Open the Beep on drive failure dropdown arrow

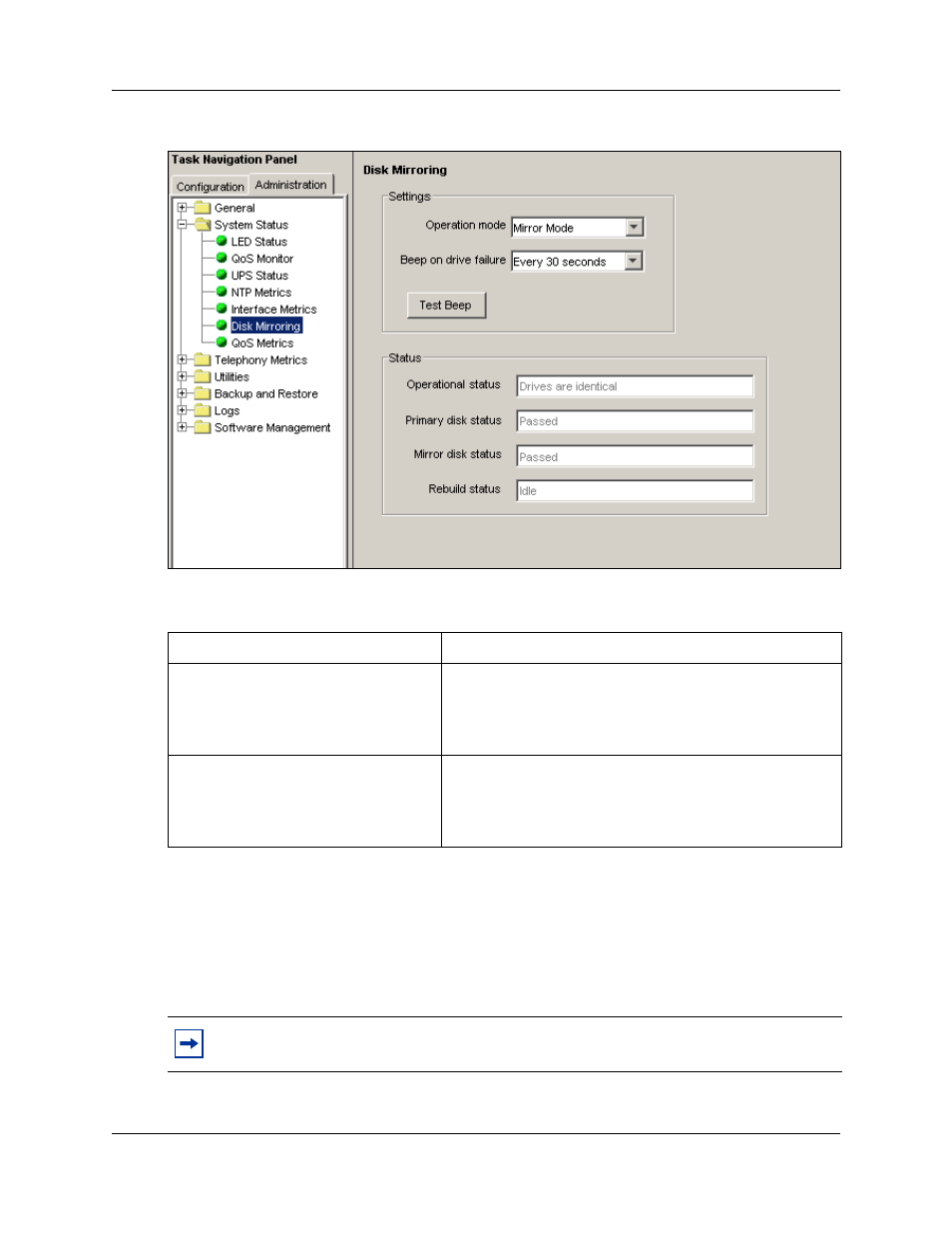click(x=633, y=262)
